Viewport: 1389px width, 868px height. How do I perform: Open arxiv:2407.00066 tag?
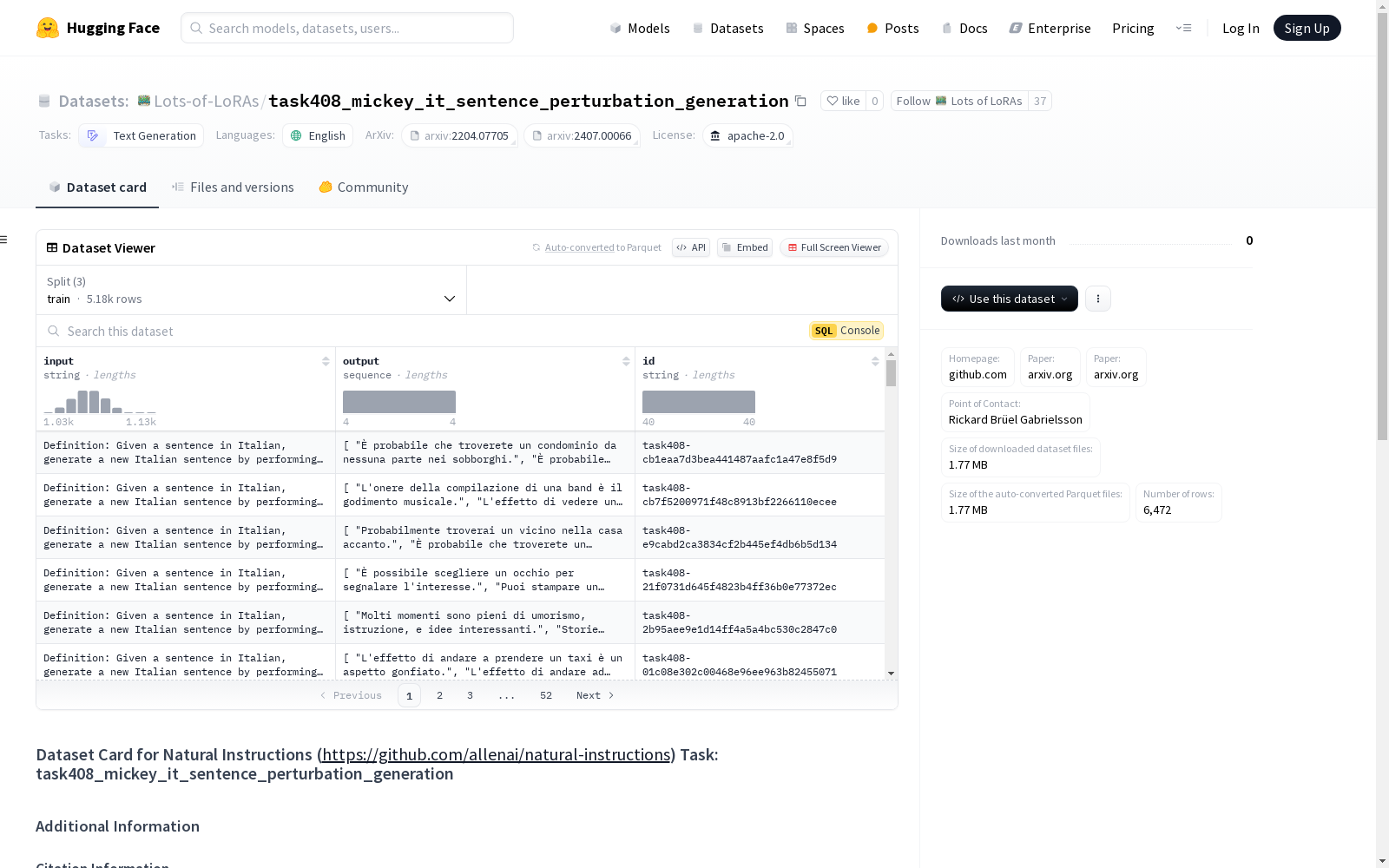tap(582, 135)
